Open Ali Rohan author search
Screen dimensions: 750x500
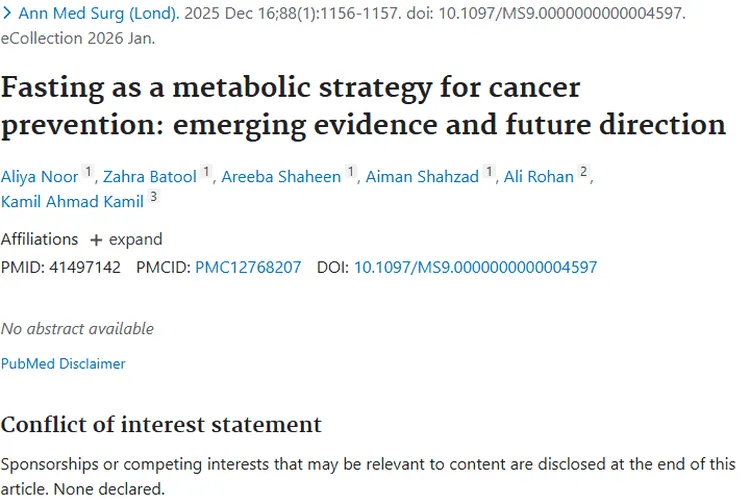coord(539,177)
